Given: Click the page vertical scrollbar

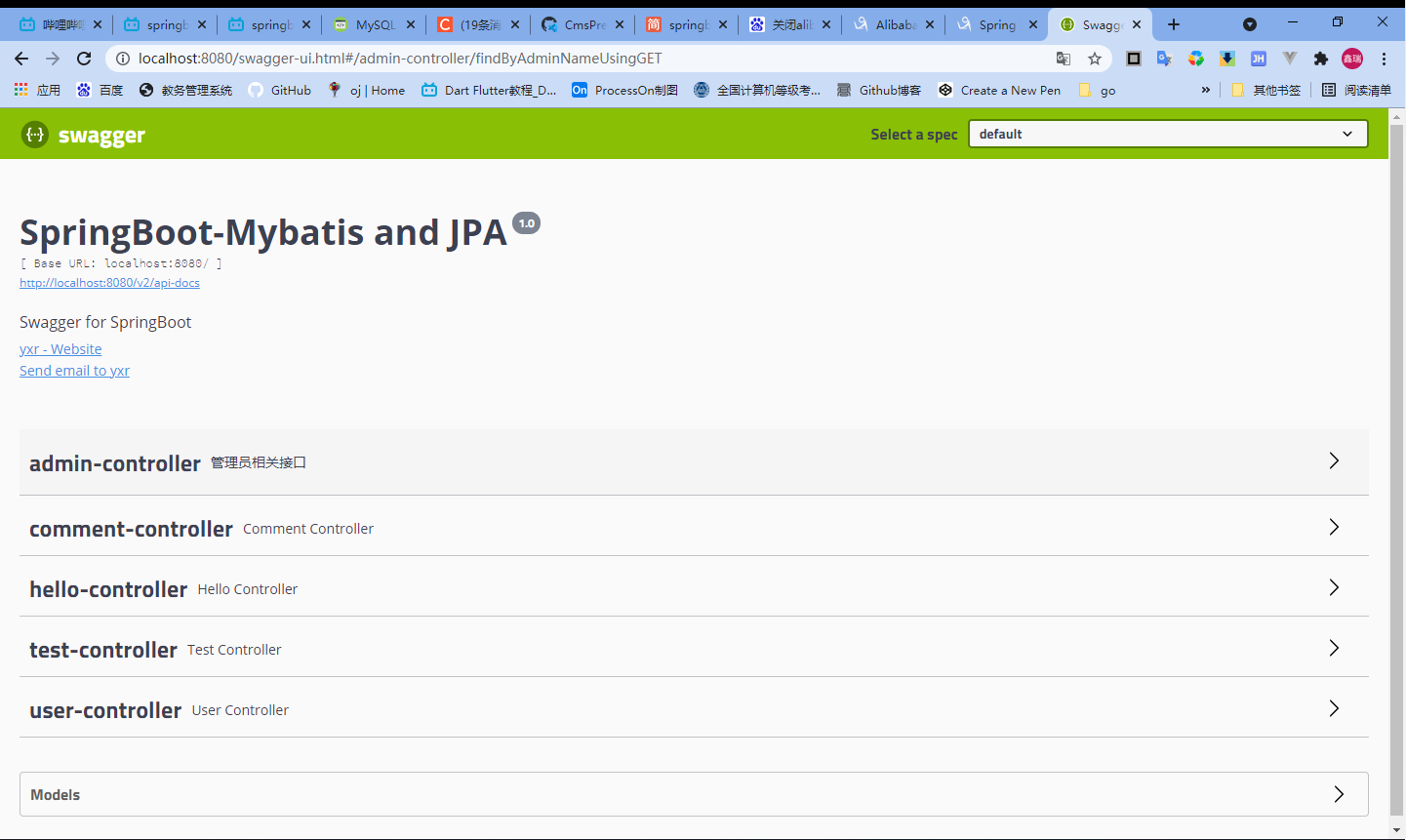Looking at the screenshot, I should (1396, 468).
